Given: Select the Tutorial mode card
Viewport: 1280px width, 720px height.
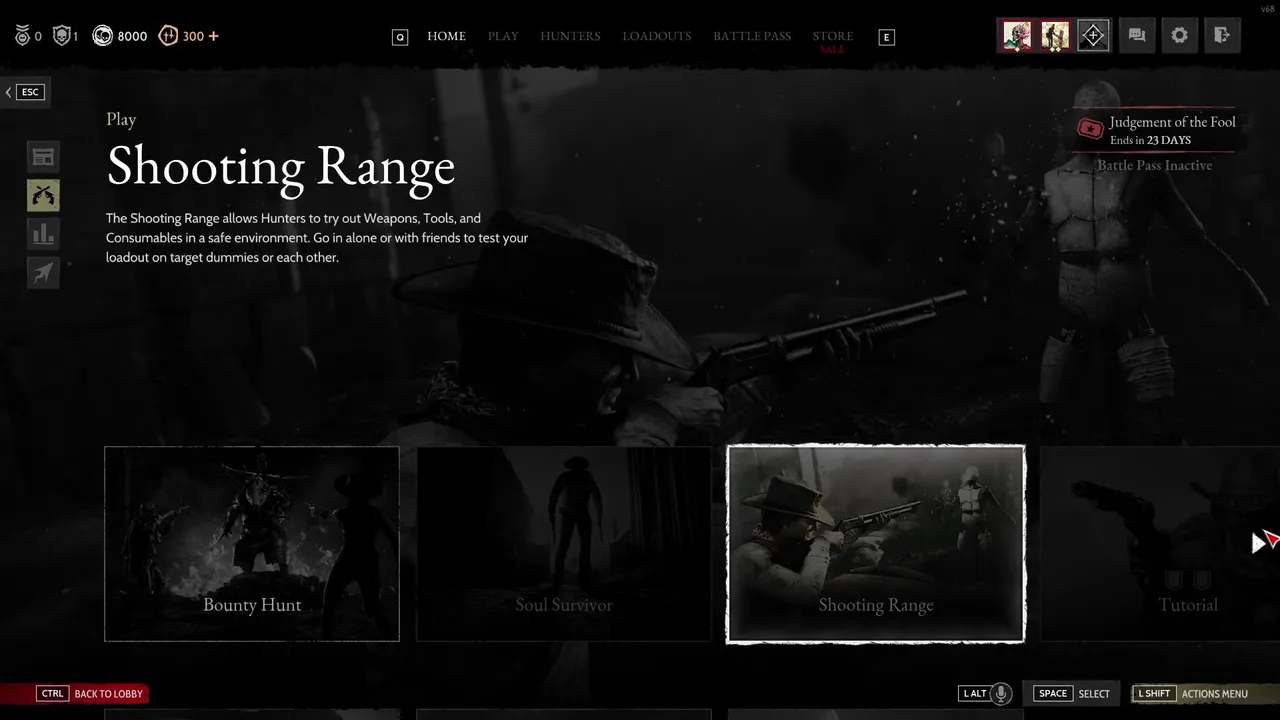Looking at the screenshot, I should (x=1160, y=544).
